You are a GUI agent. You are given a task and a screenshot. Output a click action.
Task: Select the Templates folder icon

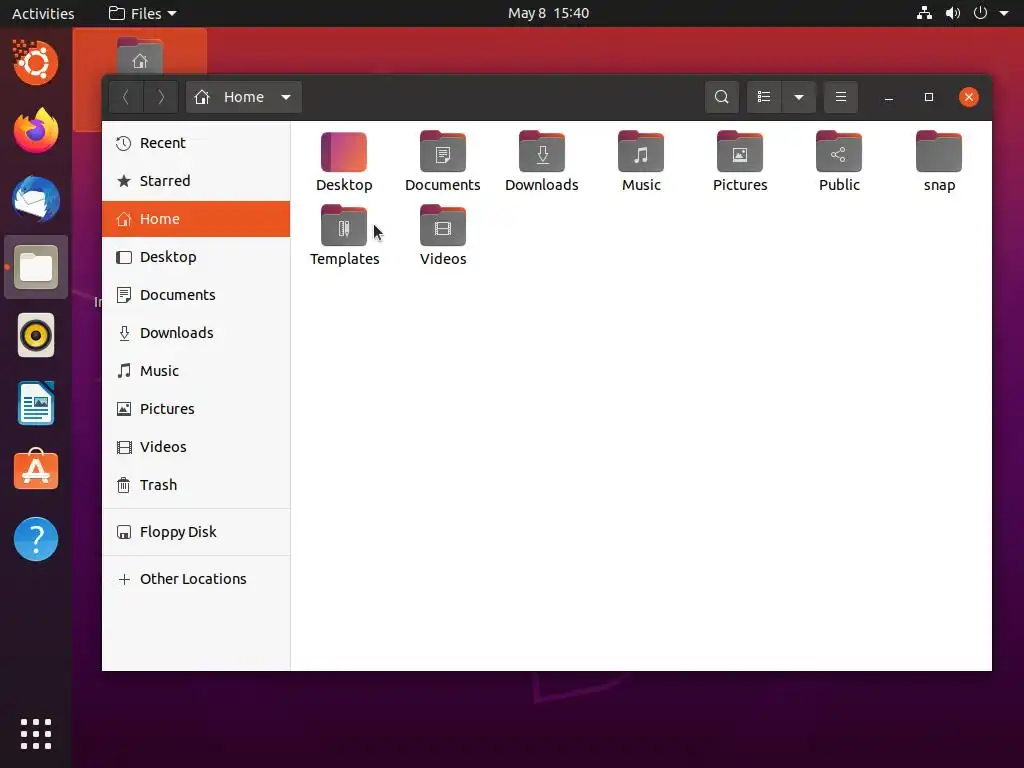(344, 226)
